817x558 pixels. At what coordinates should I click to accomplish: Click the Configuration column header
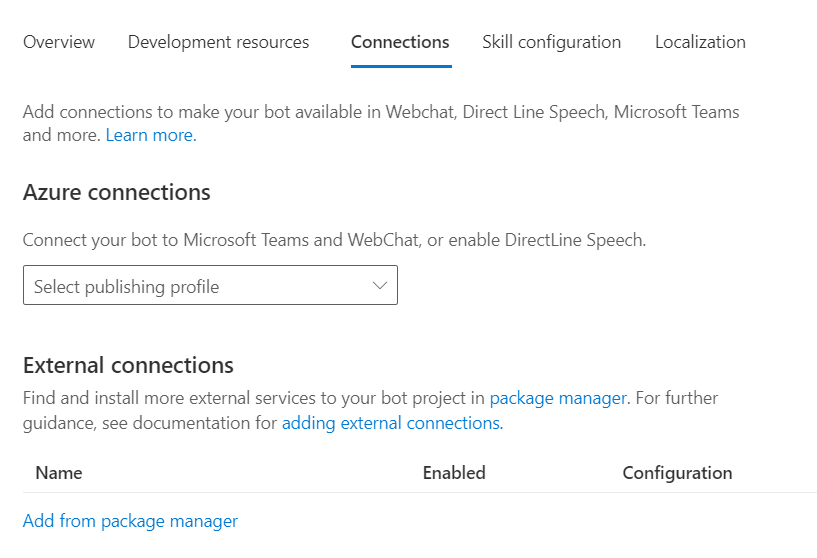pyautogui.click(x=677, y=473)
